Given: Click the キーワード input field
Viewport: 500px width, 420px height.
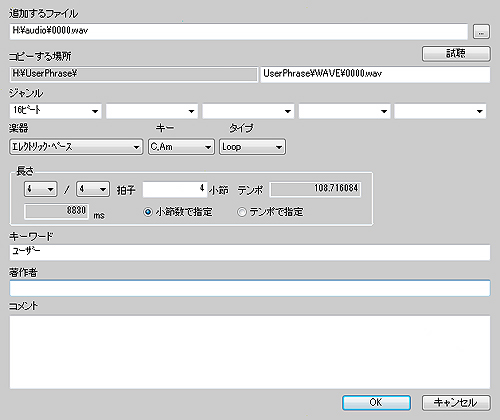Looking at the screenshot, I should (250, 252).
